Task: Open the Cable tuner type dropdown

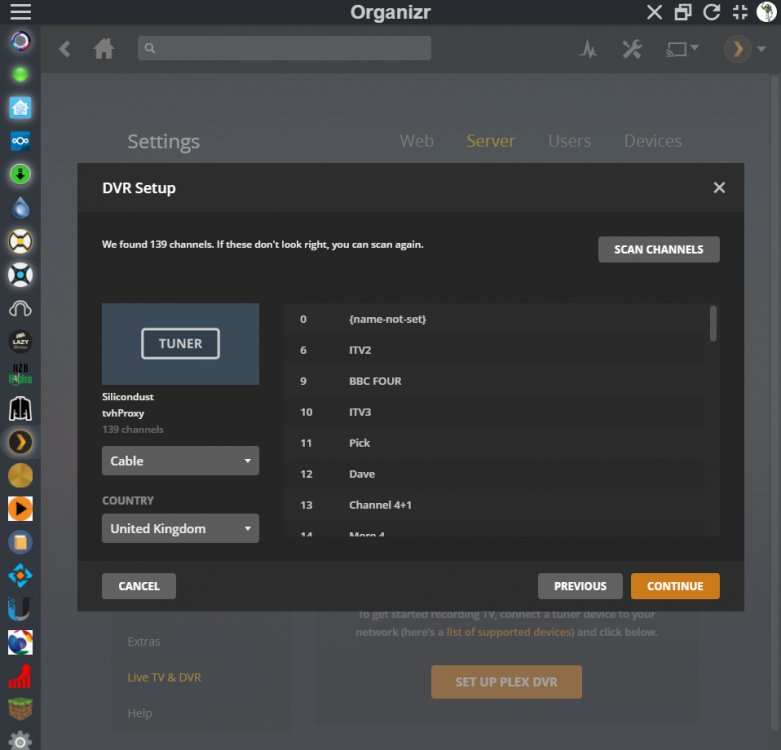Action: point(180,461)
